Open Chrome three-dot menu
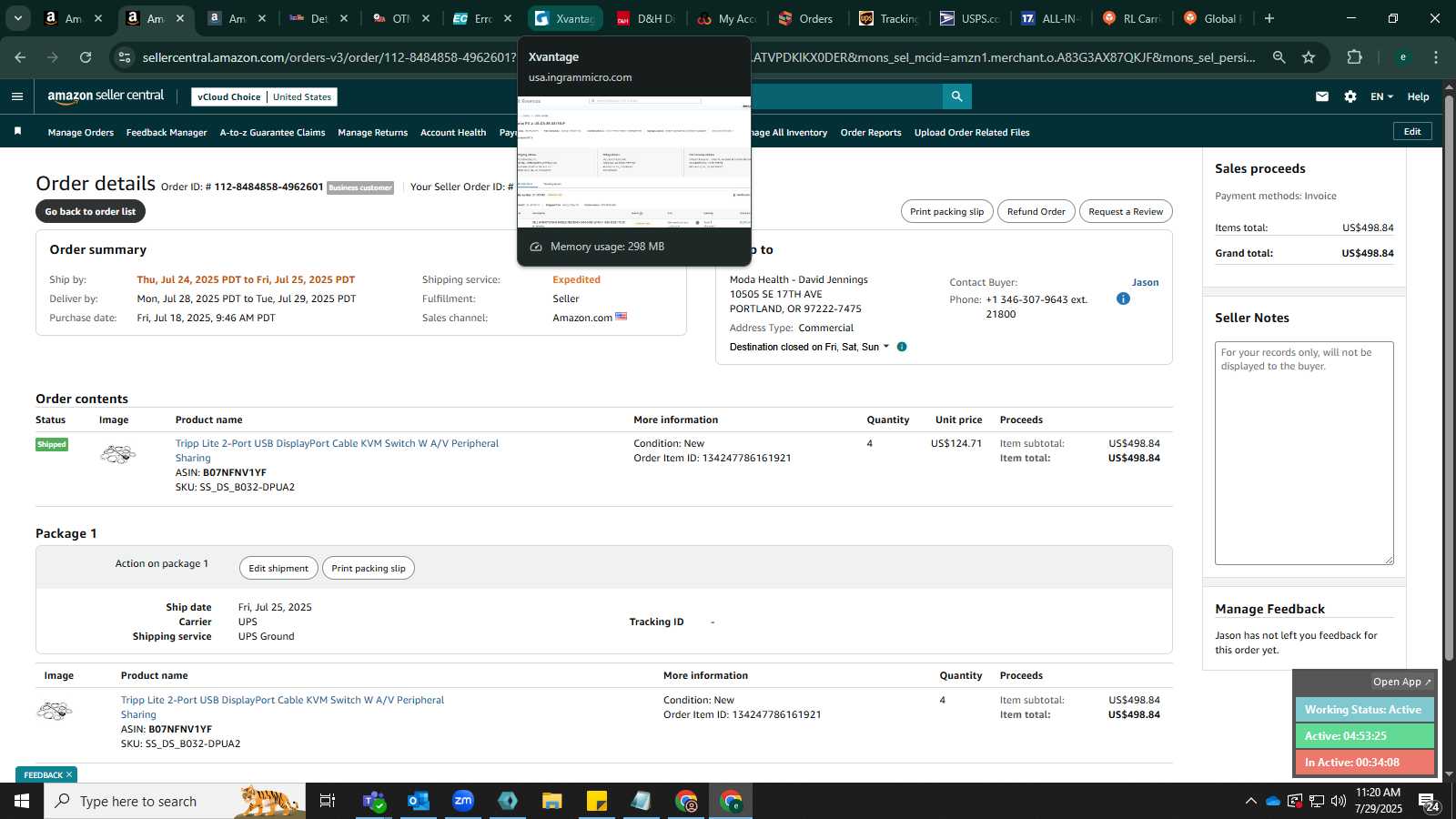 (x=1436, y=57)
